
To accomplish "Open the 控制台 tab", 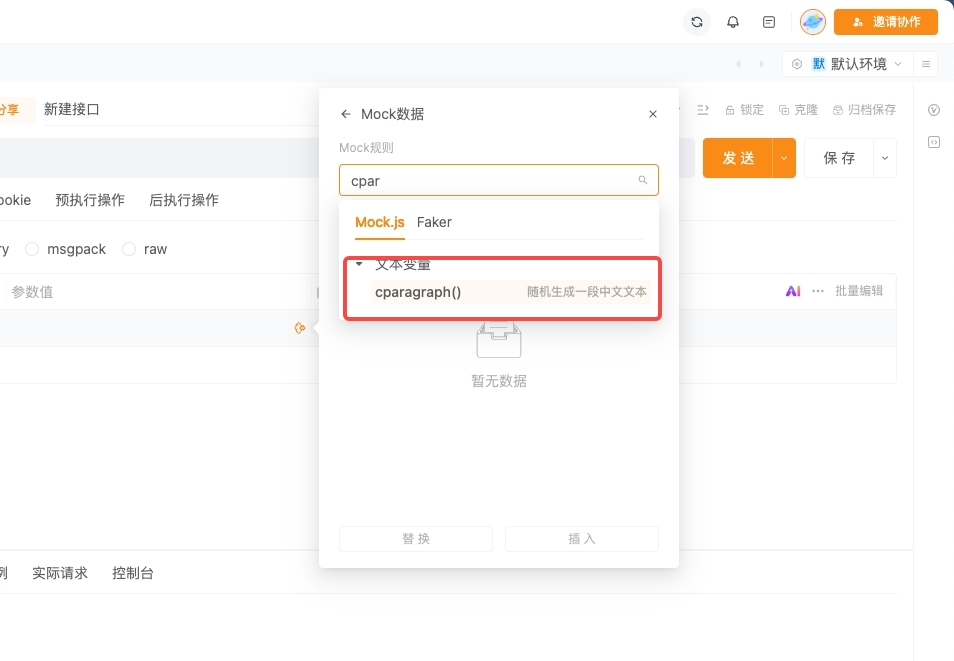I will click(132, 573).
